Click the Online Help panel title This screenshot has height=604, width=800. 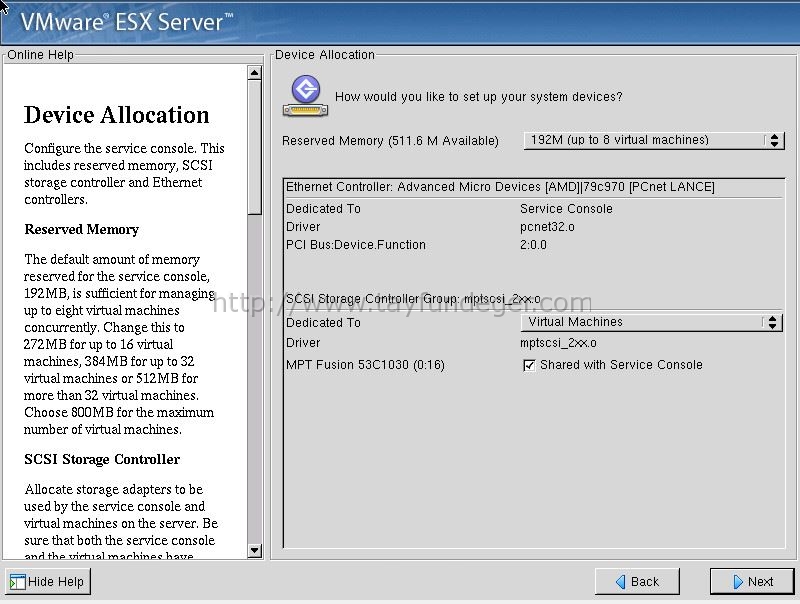(40, 55)
